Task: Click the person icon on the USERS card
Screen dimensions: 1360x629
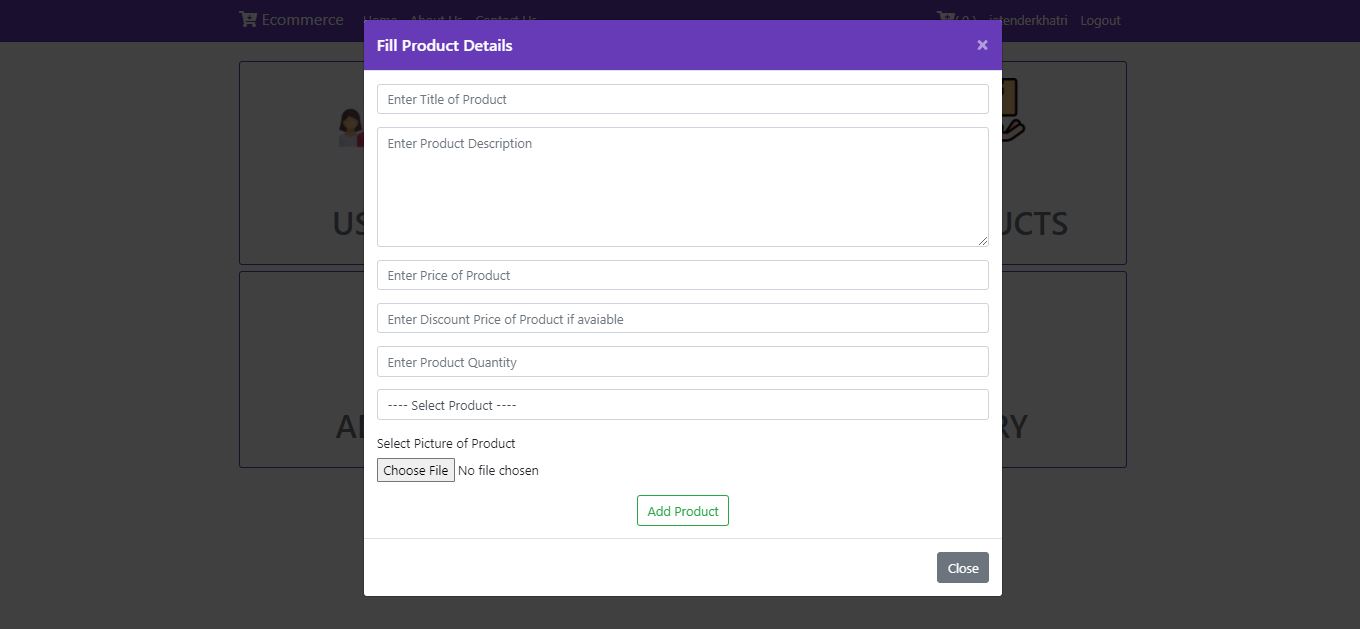Action: pyautogui.click(x=349, y=126)
